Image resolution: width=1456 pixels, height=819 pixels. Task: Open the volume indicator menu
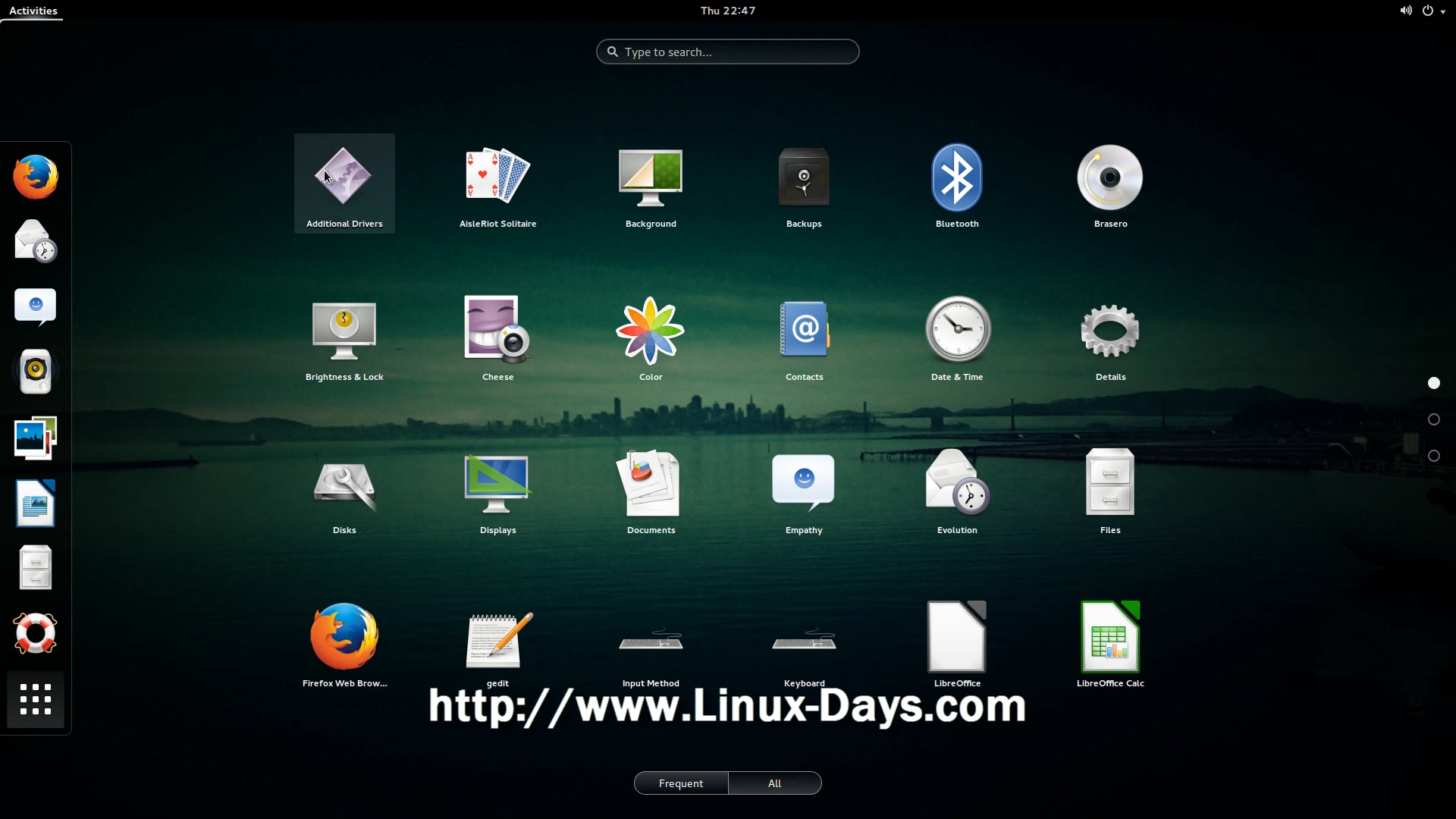coord(1405,11)
